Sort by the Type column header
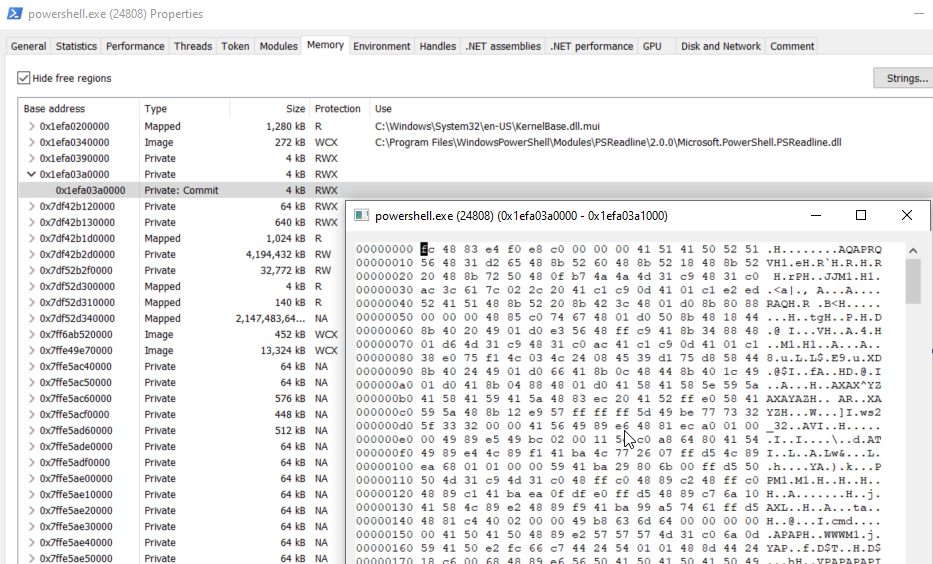Viewport: 933px width, 564px height. (x=184, y=108)
